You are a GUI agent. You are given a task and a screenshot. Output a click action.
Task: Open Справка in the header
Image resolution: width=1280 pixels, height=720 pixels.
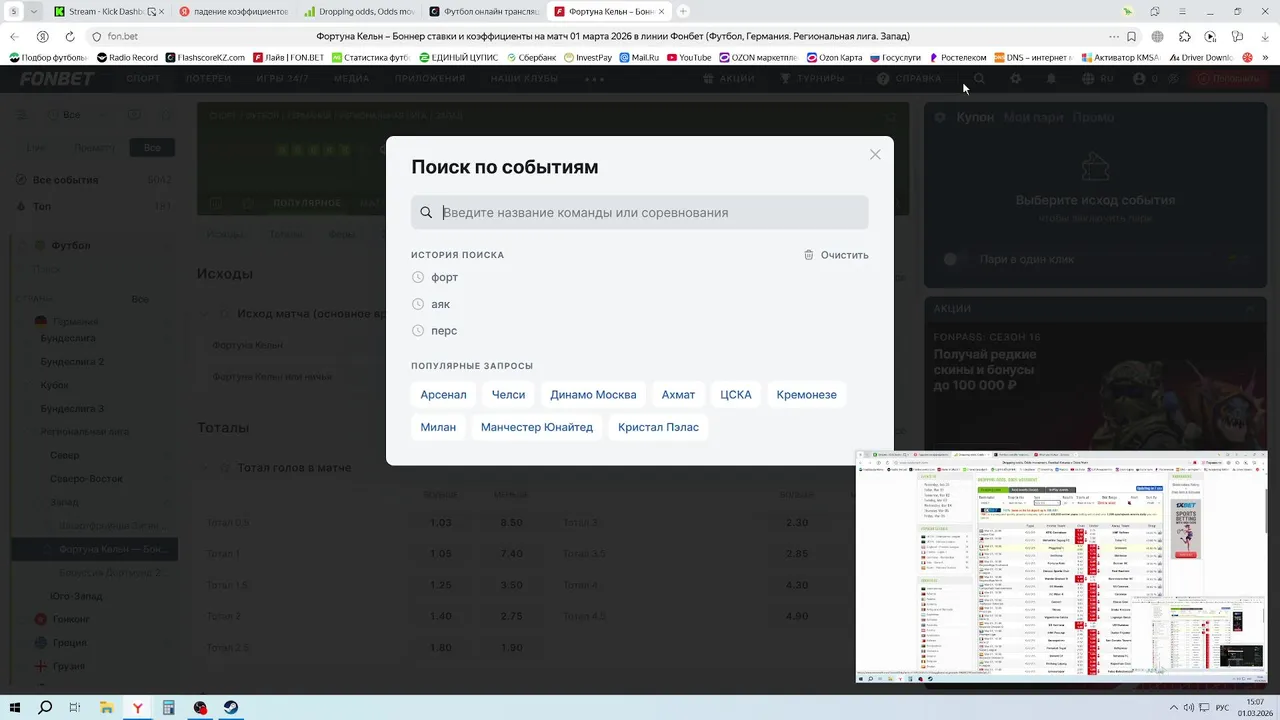[909, 78]
